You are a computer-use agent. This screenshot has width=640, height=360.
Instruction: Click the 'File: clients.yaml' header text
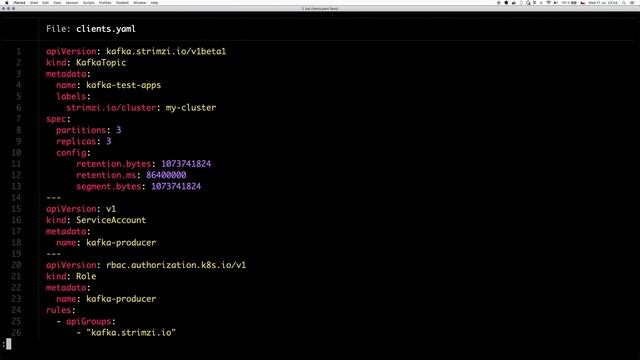[91, 29]
